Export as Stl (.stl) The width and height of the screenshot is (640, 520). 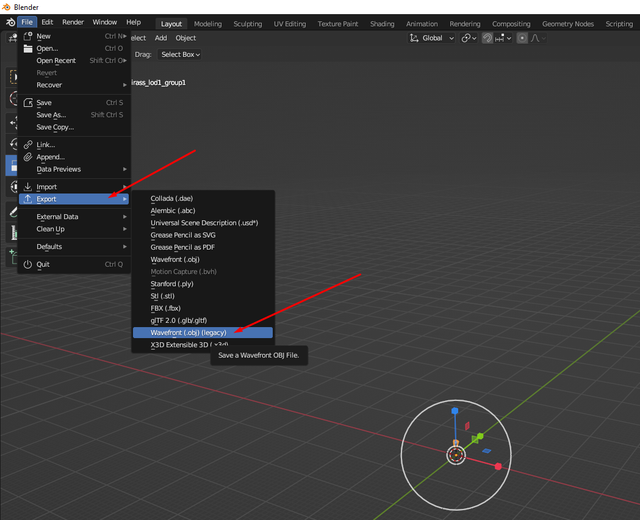(x=203, y=296)
